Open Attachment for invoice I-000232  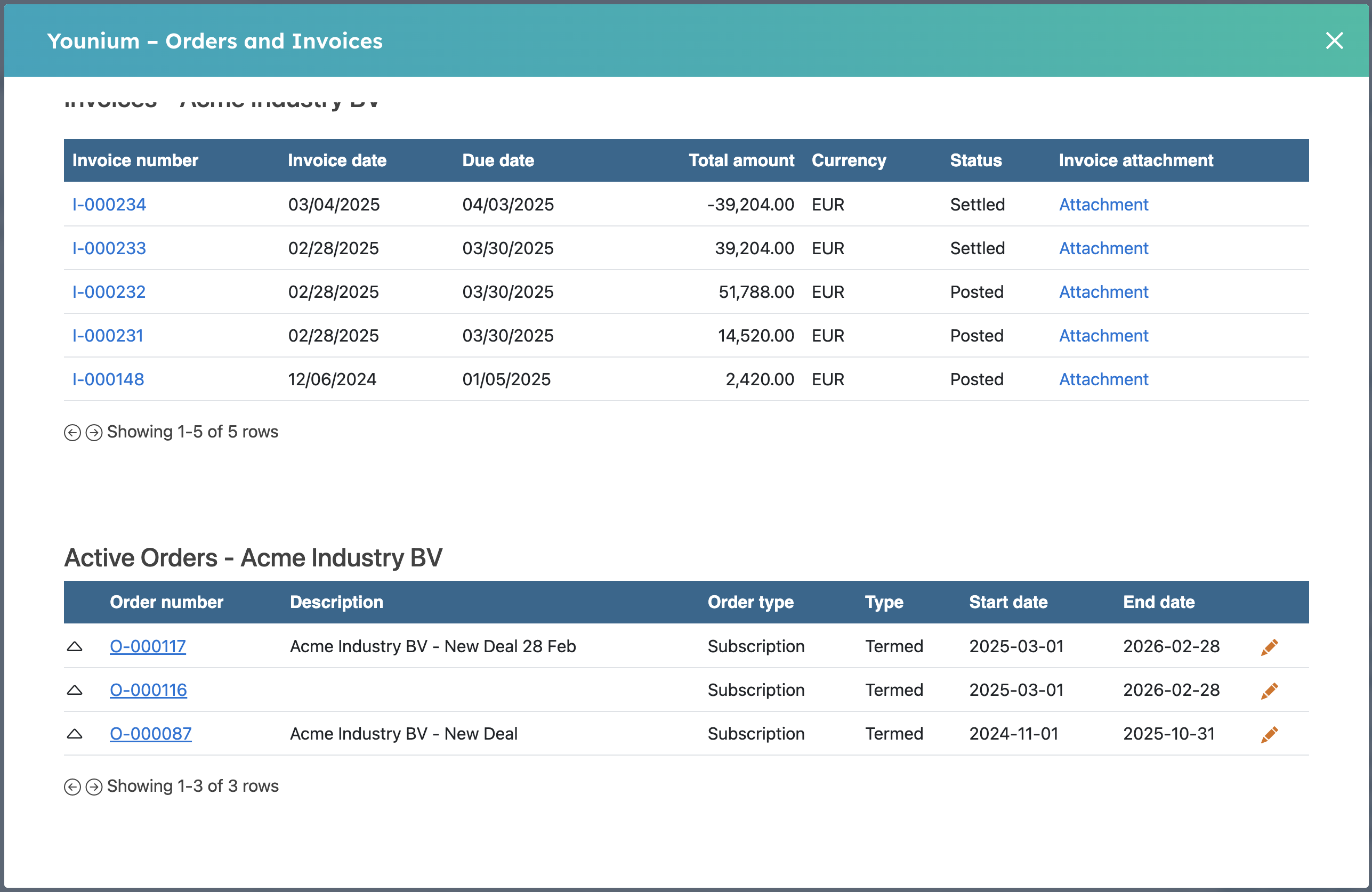click(x=1103, y=292)
